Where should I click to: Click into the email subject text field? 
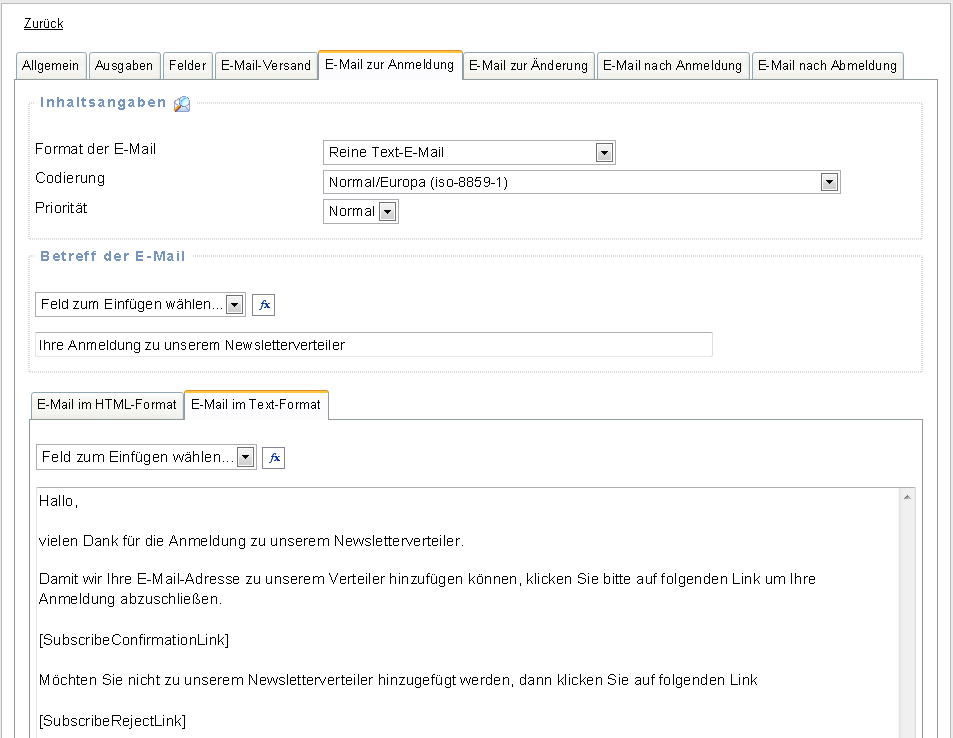tap(373, 345)
